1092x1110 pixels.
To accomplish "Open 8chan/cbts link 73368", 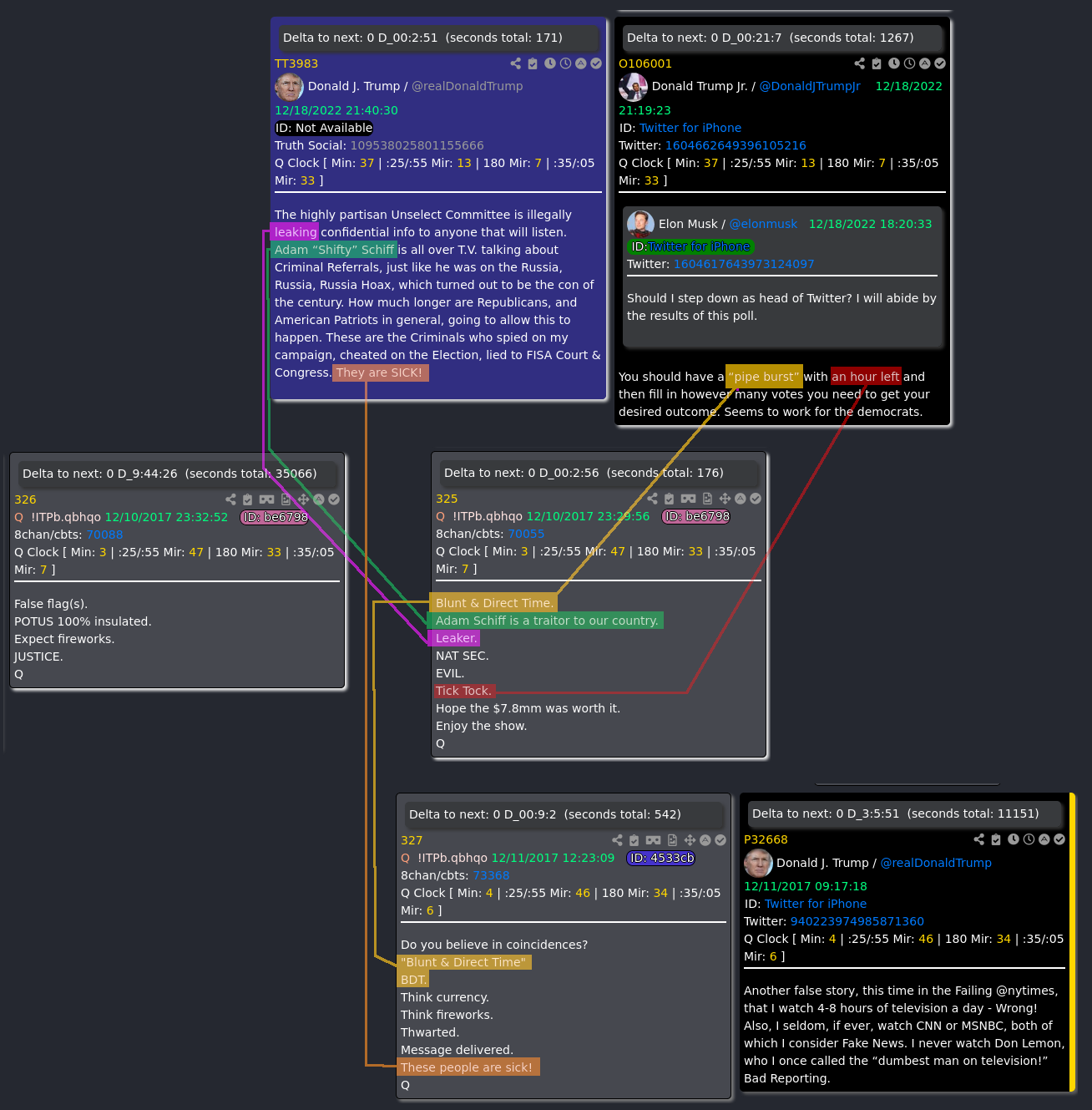I will click(491, 875).
